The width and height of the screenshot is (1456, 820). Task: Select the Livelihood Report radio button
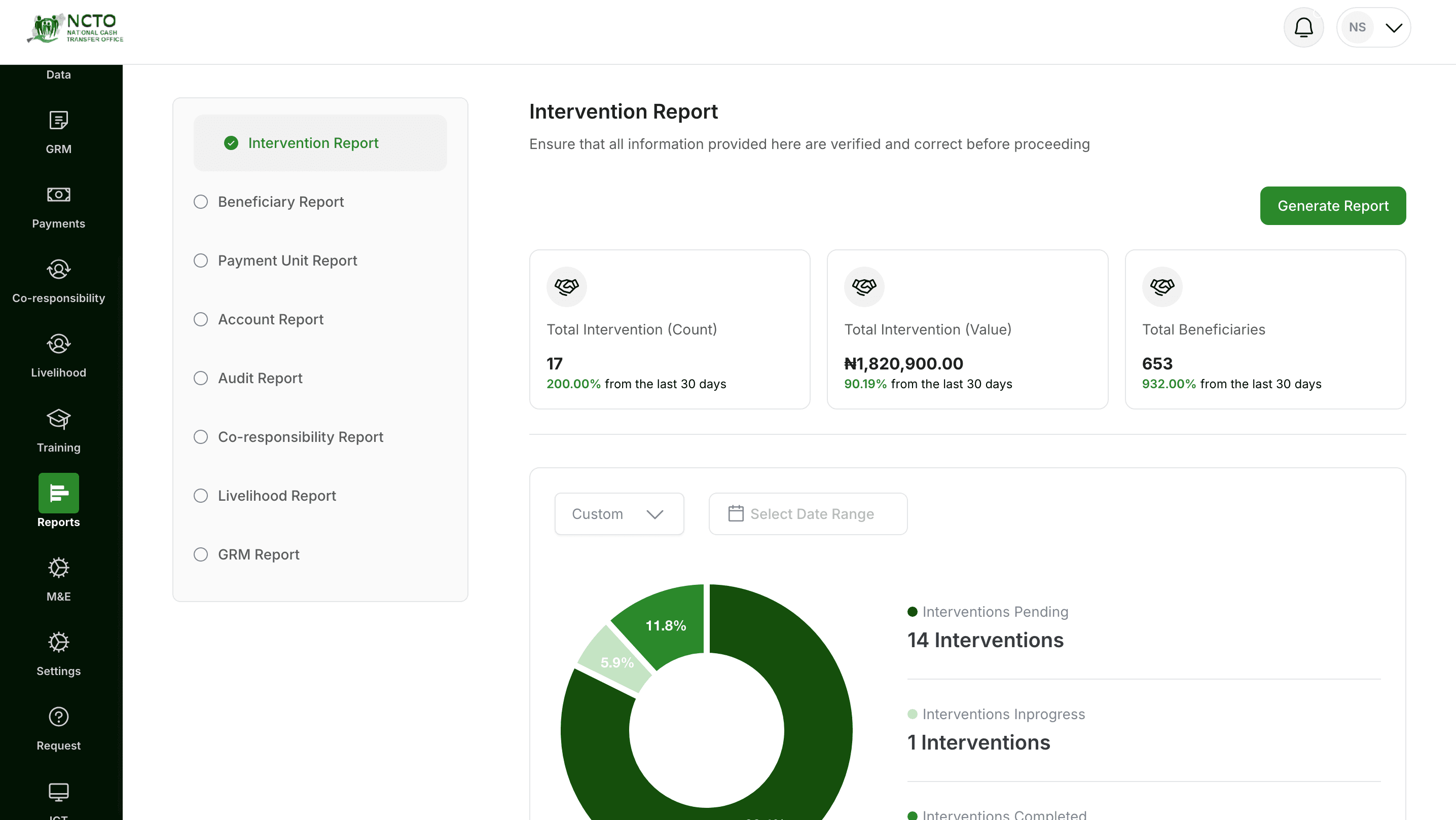201,496
